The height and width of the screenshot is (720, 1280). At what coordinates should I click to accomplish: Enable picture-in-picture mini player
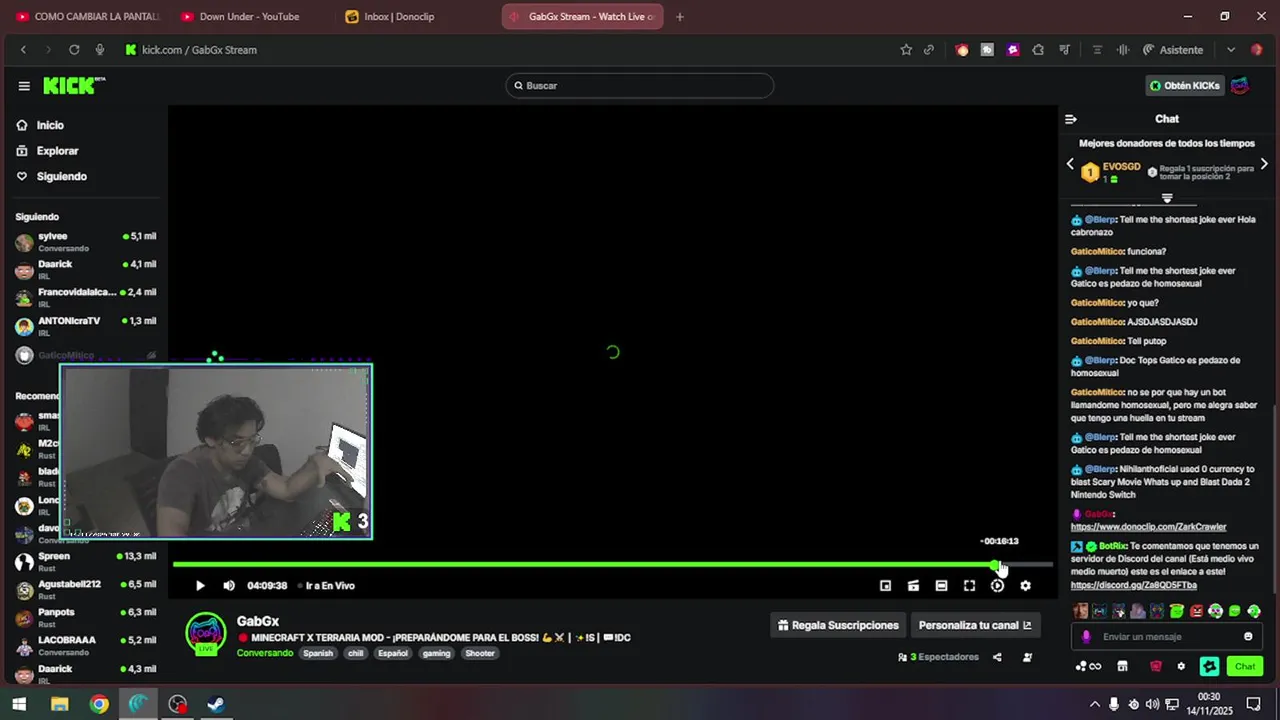[x=885, y=586]
